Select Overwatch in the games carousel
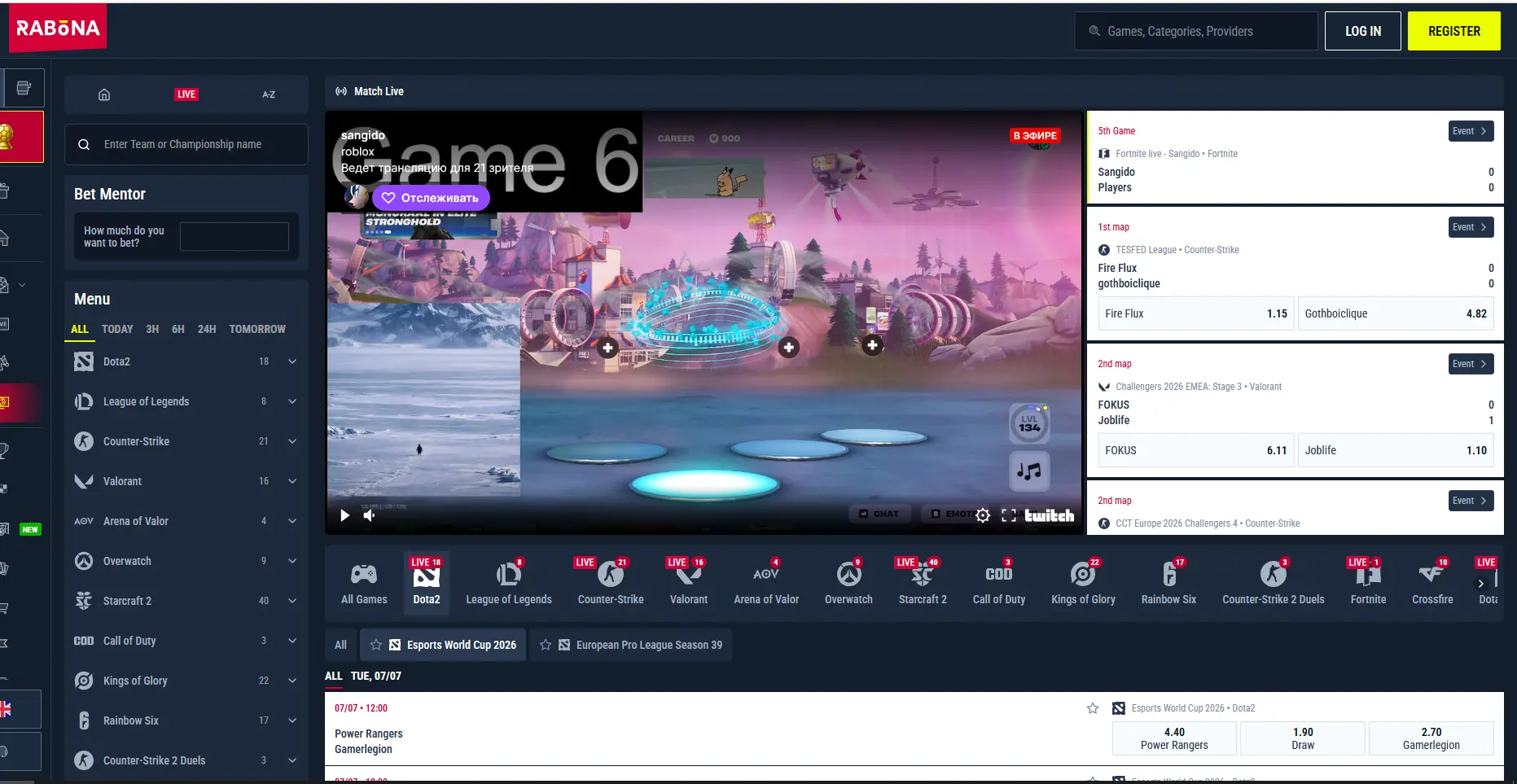 pyautogui.click(x=848, y=584)
